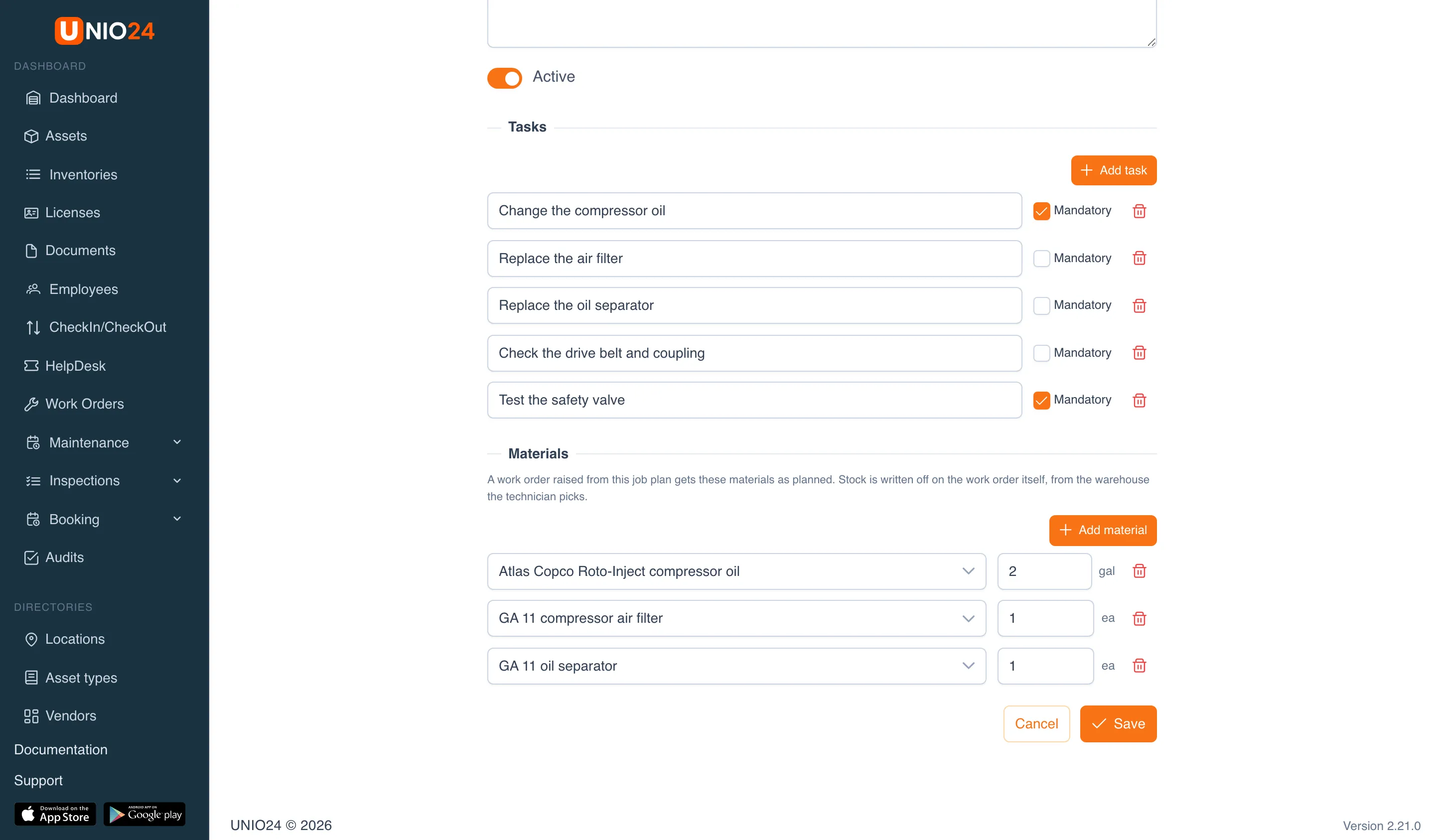1435x840 pixels.
Task: Delete the 'Replace the oil separator' task
Action: point(1139,306)
